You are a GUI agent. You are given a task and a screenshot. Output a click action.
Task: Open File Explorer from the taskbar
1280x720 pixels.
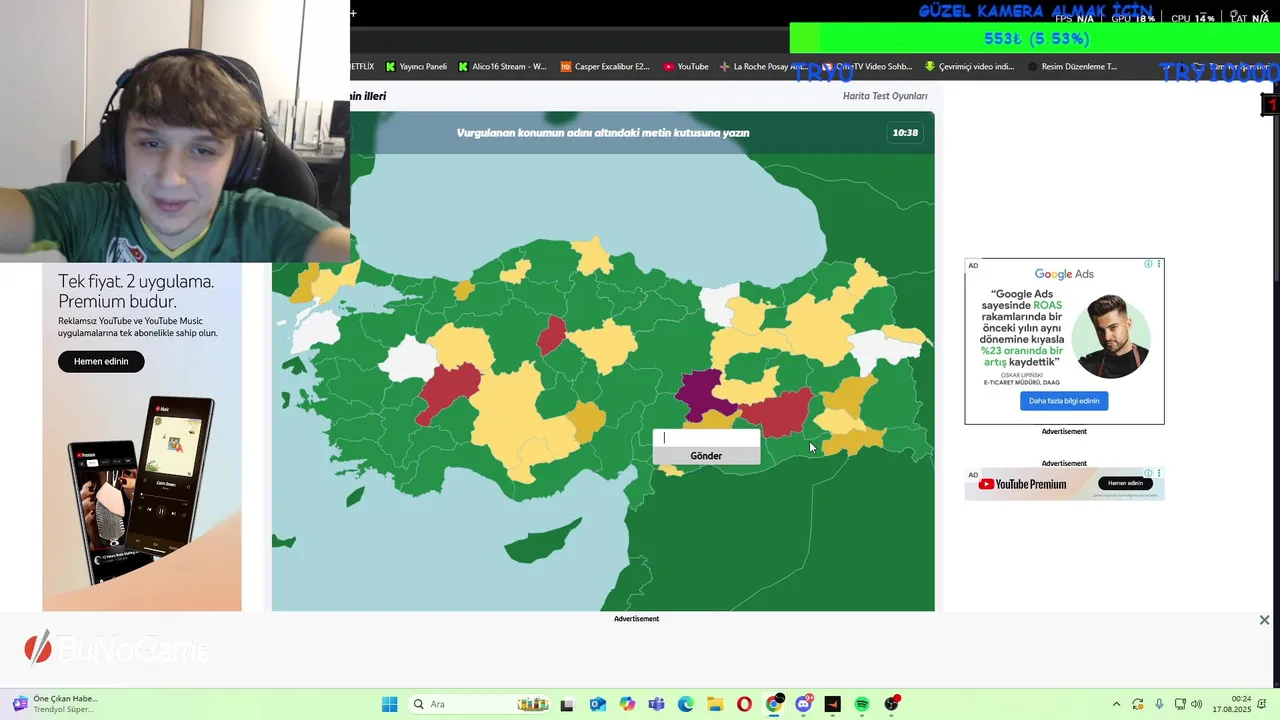pyautogui.click(x=715, y=704)
